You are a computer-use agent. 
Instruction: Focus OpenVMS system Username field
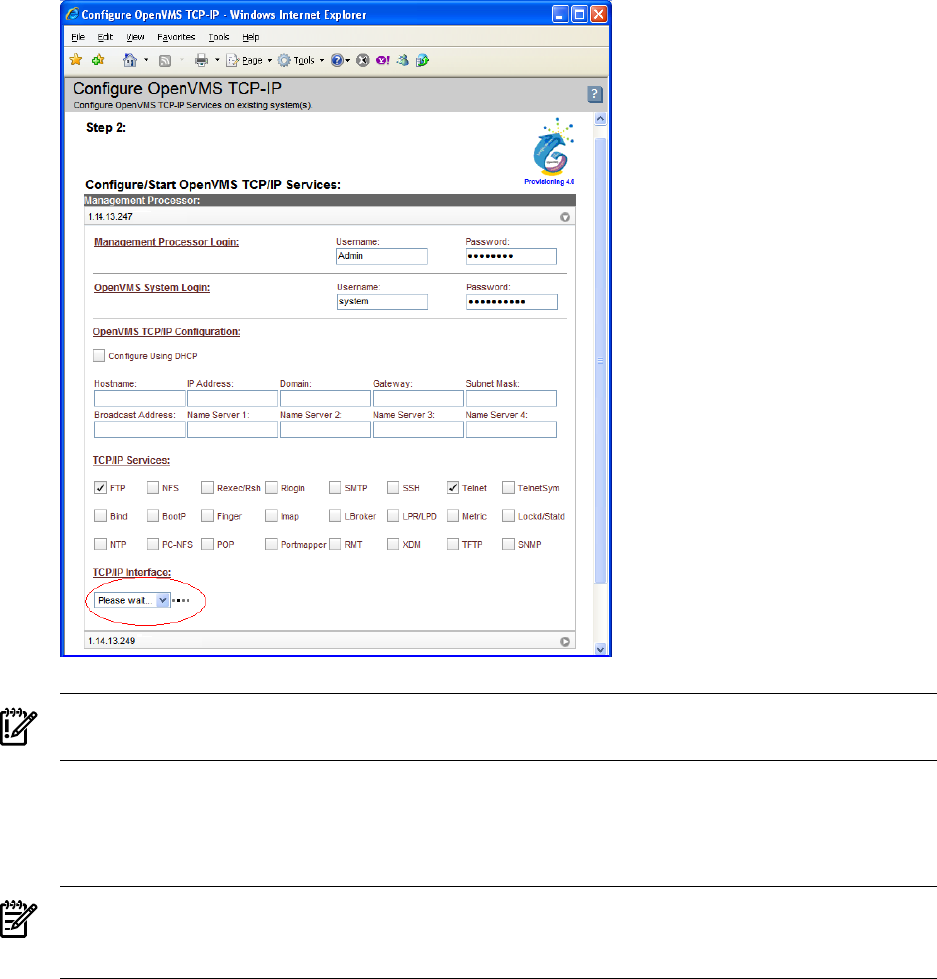click(382, 302)
